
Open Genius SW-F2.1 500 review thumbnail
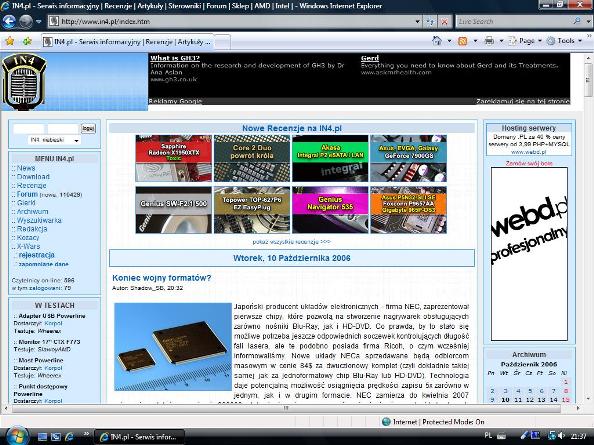tap(174, 210)
